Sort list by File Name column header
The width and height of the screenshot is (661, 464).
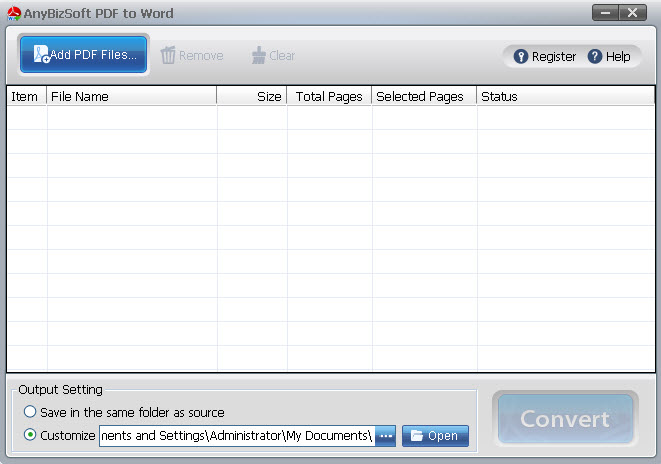point(130,96)
